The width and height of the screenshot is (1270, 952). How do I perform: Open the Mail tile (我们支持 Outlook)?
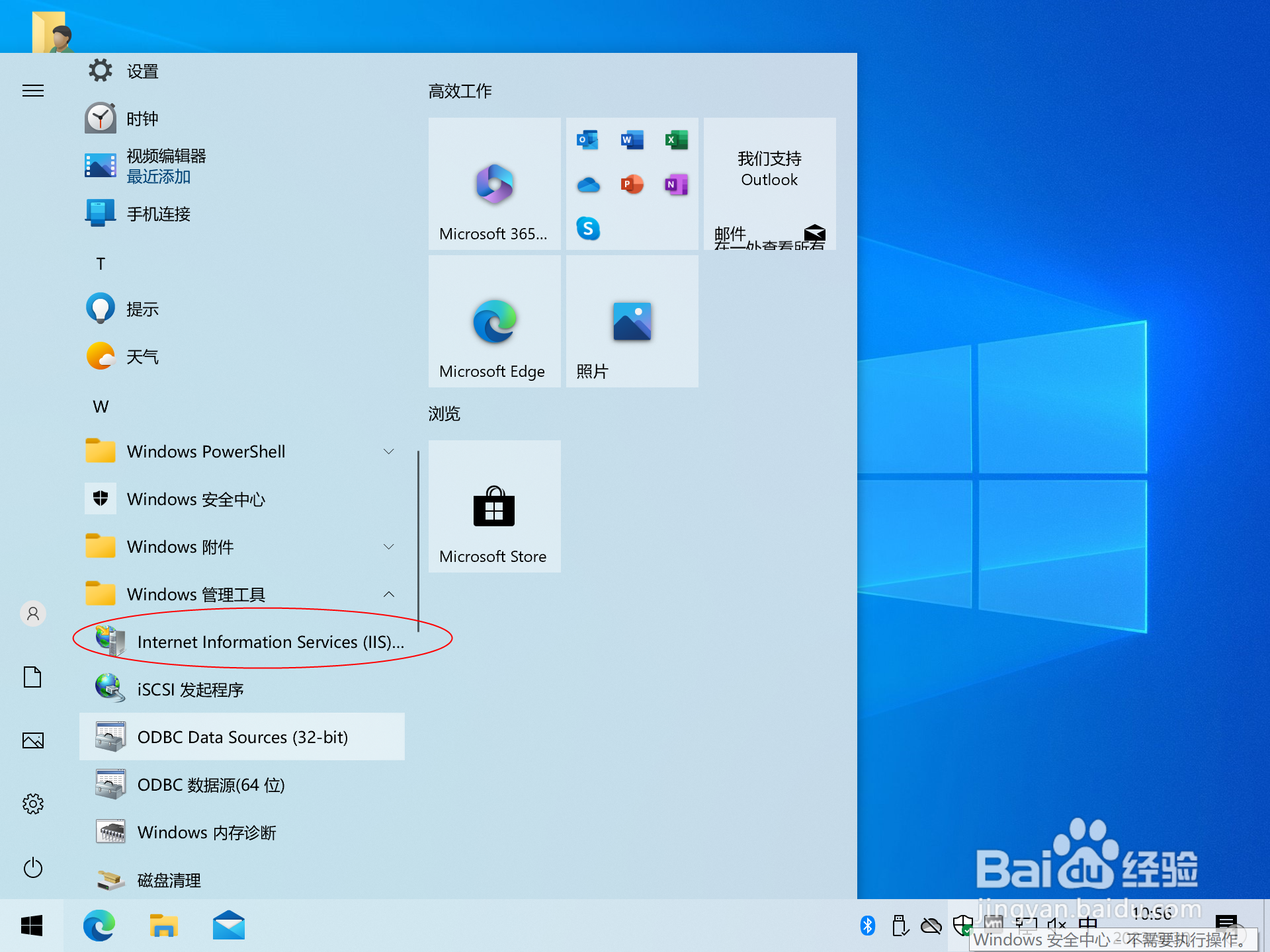pyautogui.click(x=770, y=184)
